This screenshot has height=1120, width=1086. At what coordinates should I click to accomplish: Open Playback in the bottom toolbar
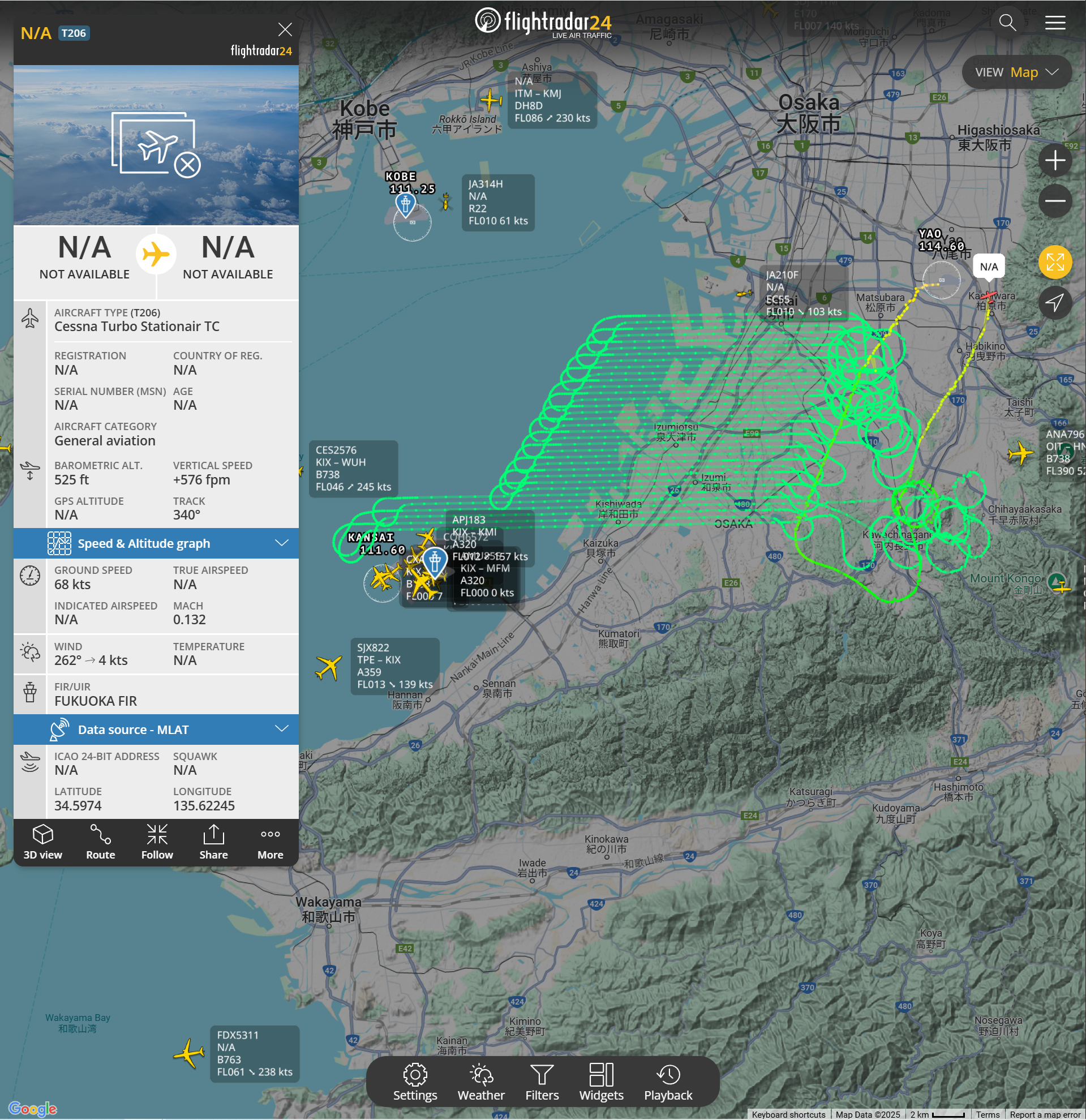click(668, 1082)
